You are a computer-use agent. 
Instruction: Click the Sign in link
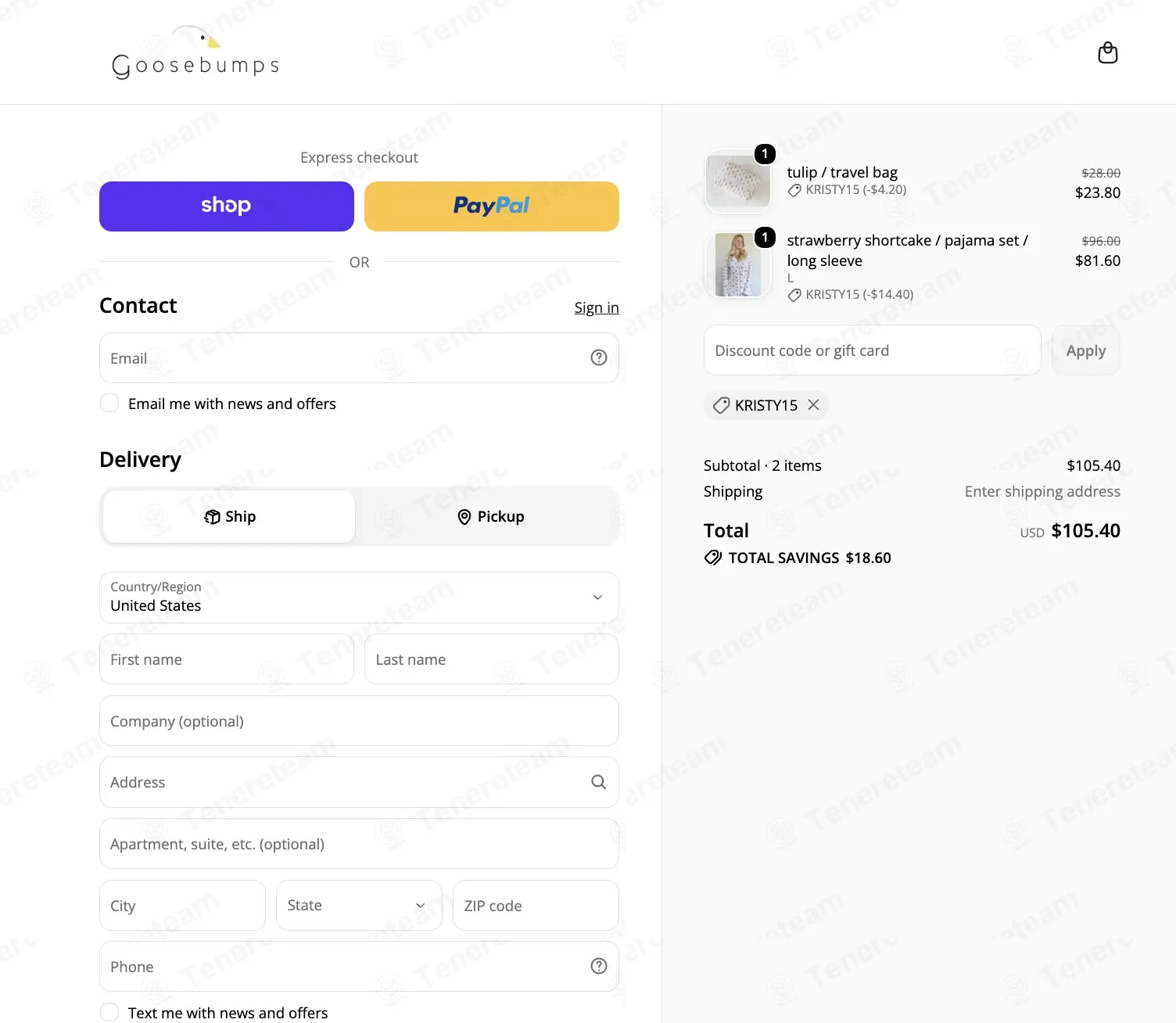[597, 307]
